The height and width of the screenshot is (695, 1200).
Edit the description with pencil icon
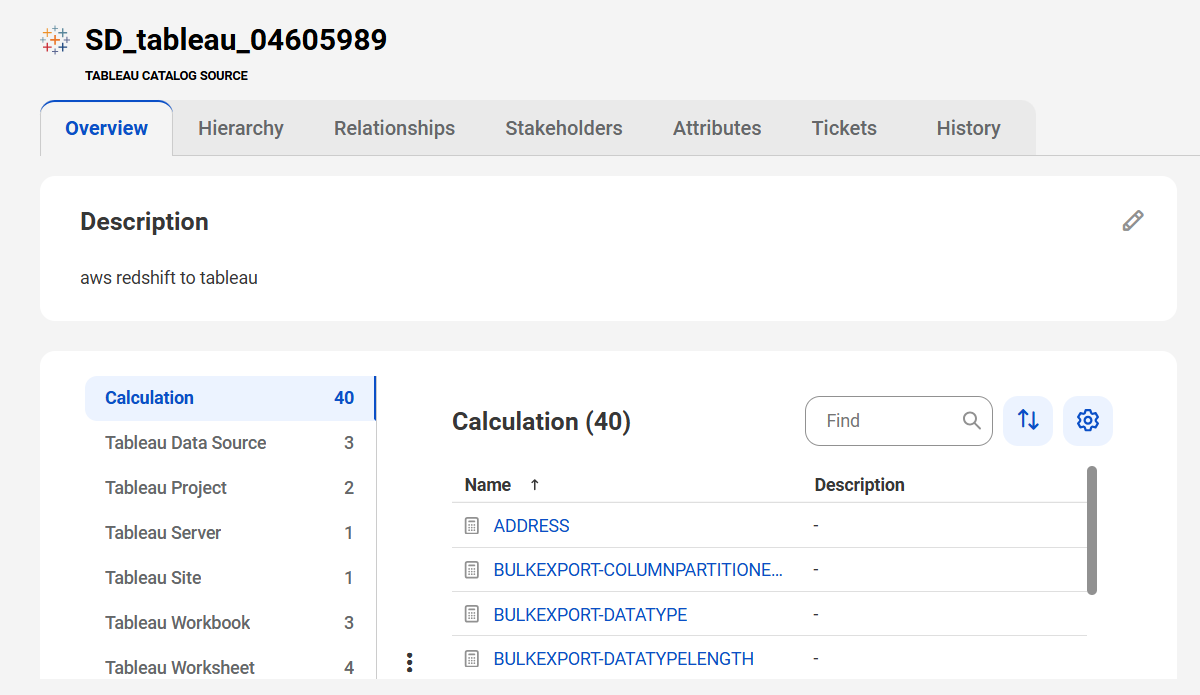coord(1133,221)
